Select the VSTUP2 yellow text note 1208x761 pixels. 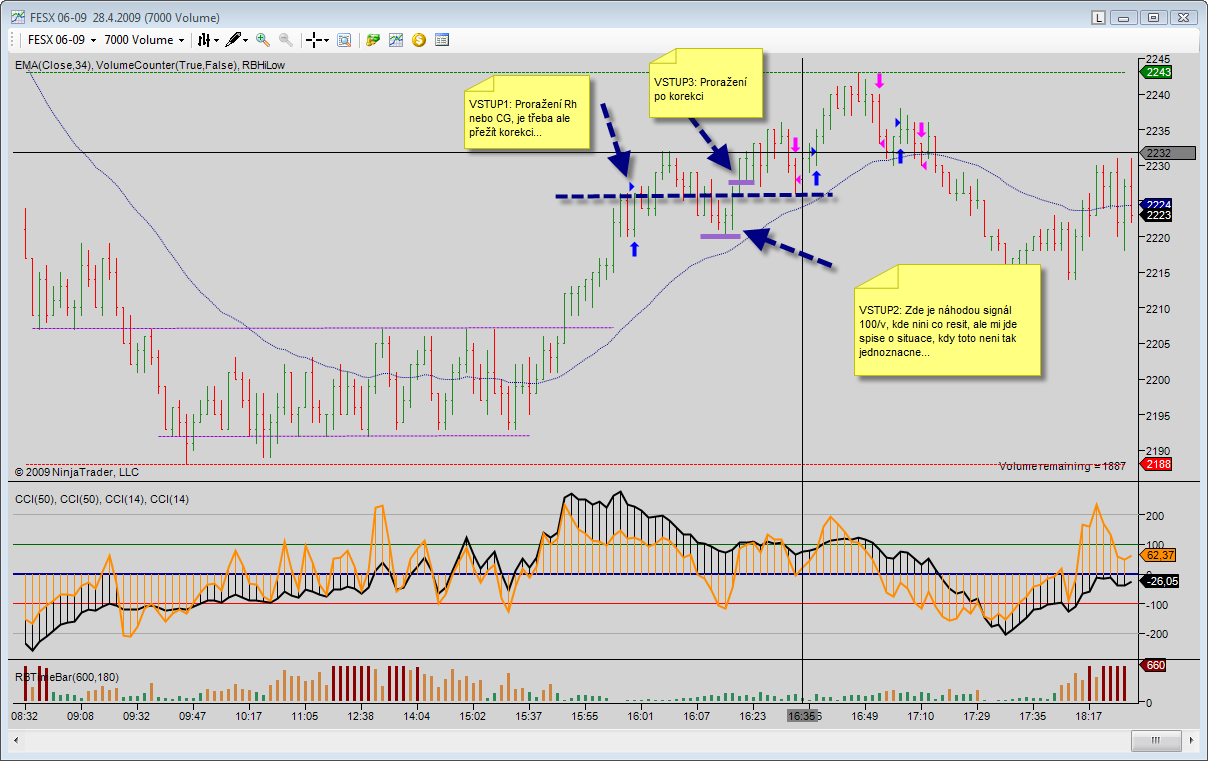point(947,320)
